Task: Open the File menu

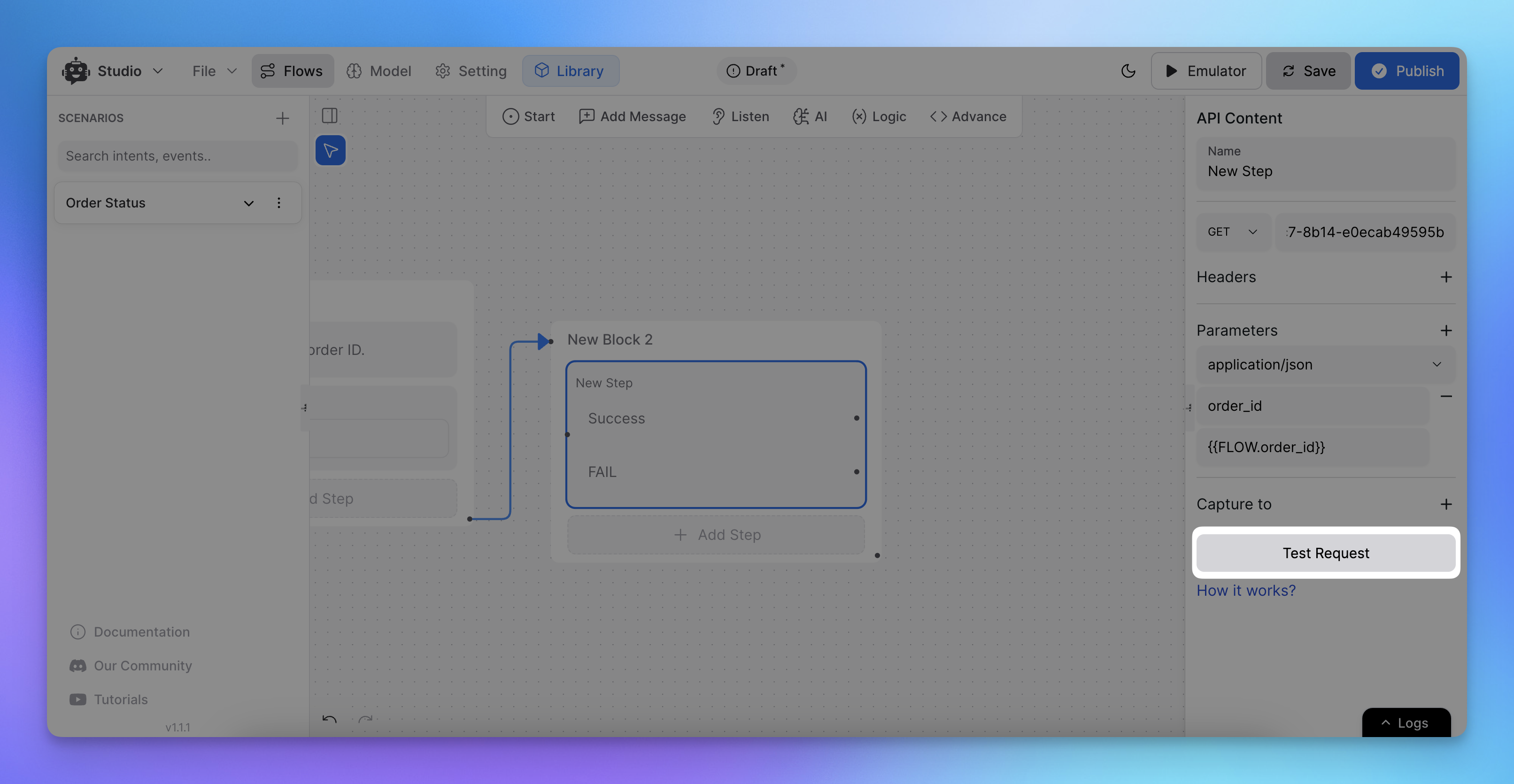Action: [x=214, y=71]
